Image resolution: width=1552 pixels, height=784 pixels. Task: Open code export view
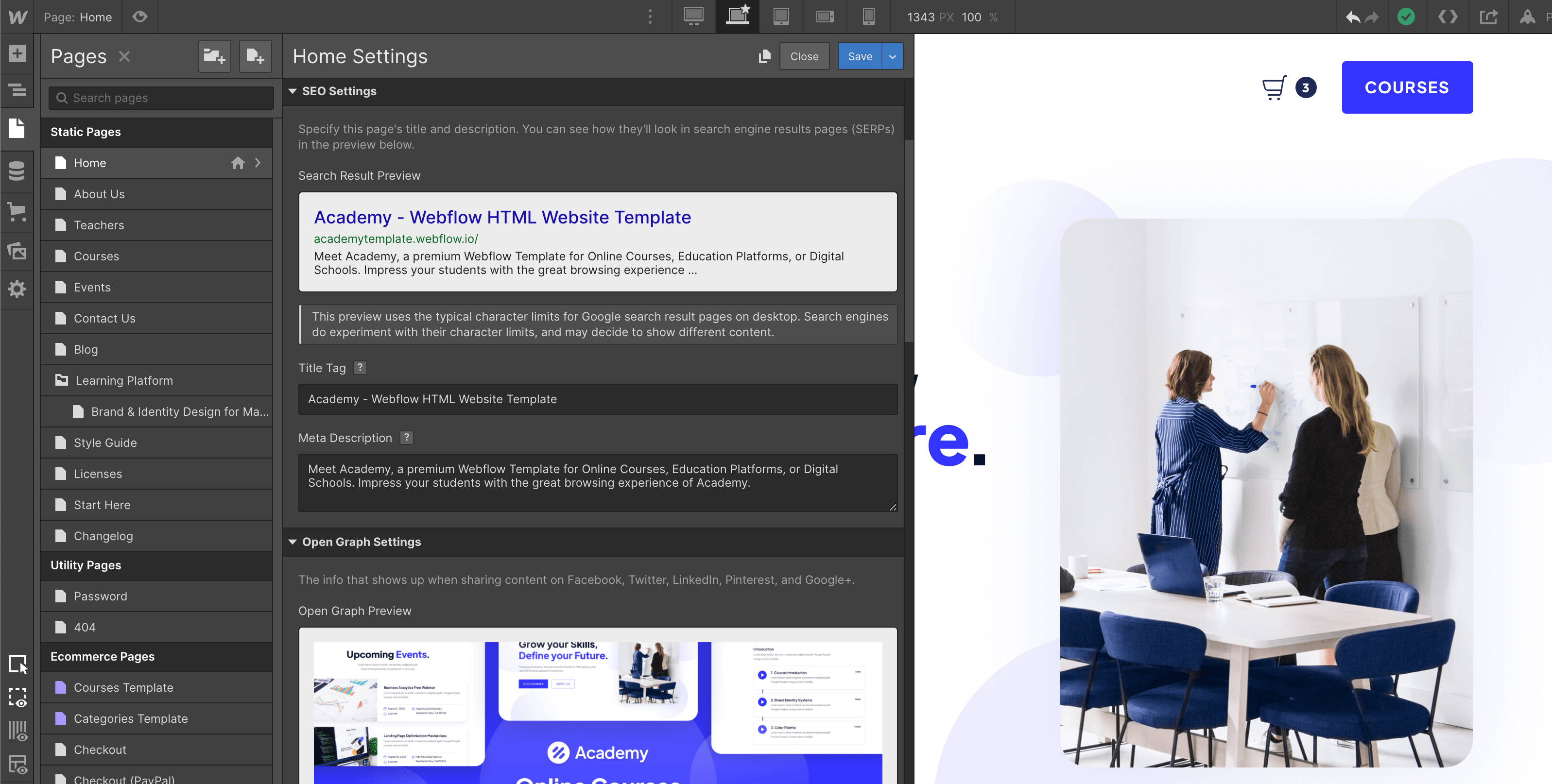coord(1448,17)
